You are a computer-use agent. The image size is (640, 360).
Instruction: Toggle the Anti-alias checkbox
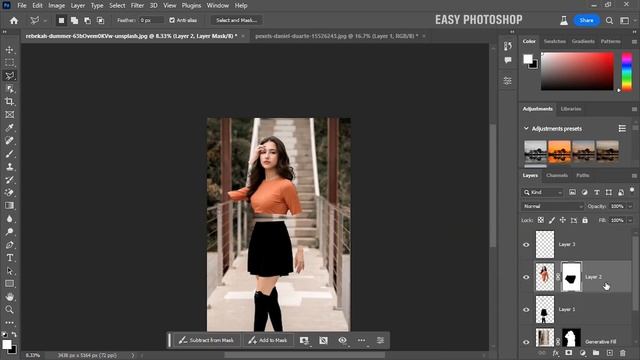tap(172, 20)
